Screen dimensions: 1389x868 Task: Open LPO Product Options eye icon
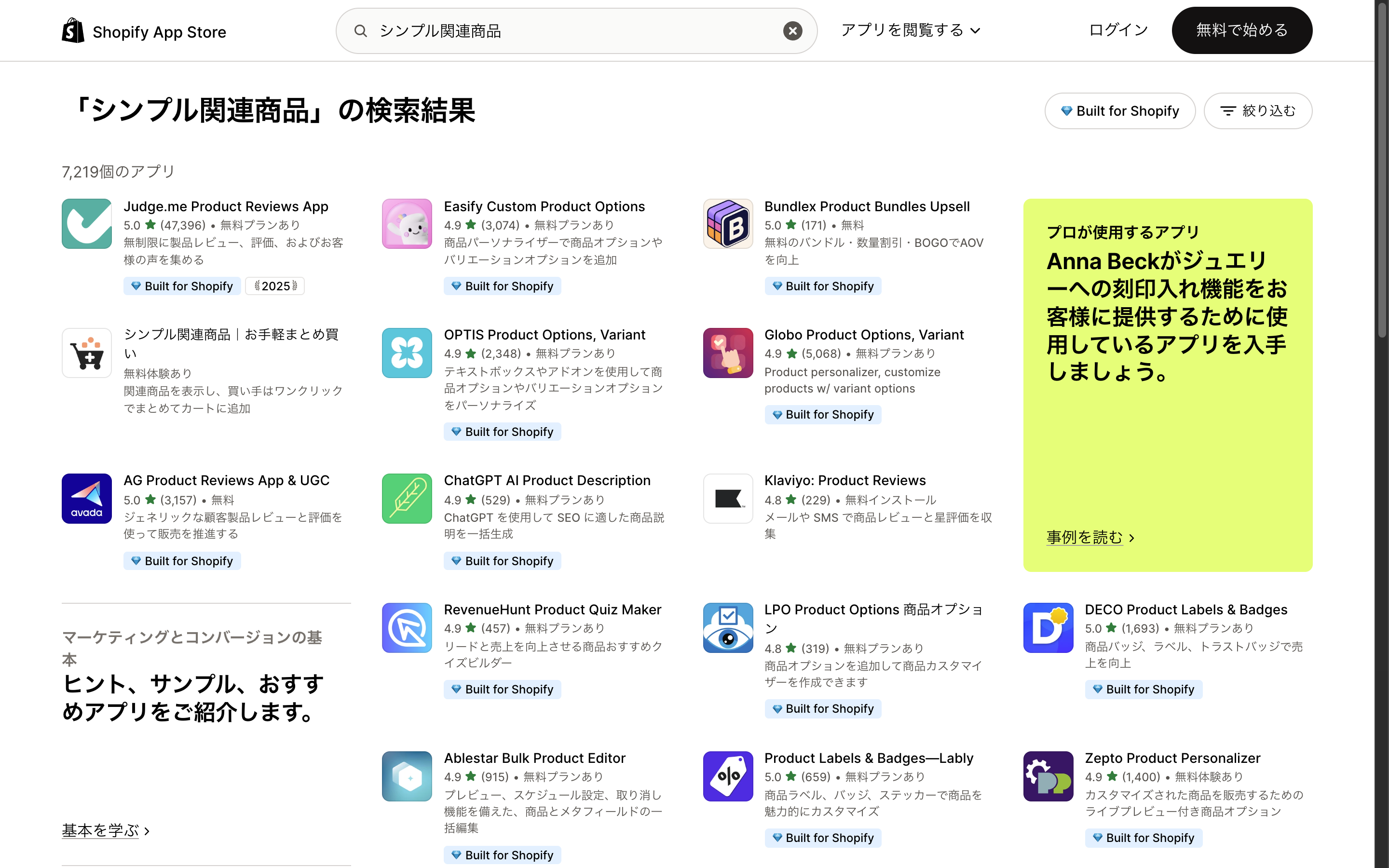click(728, 627)
